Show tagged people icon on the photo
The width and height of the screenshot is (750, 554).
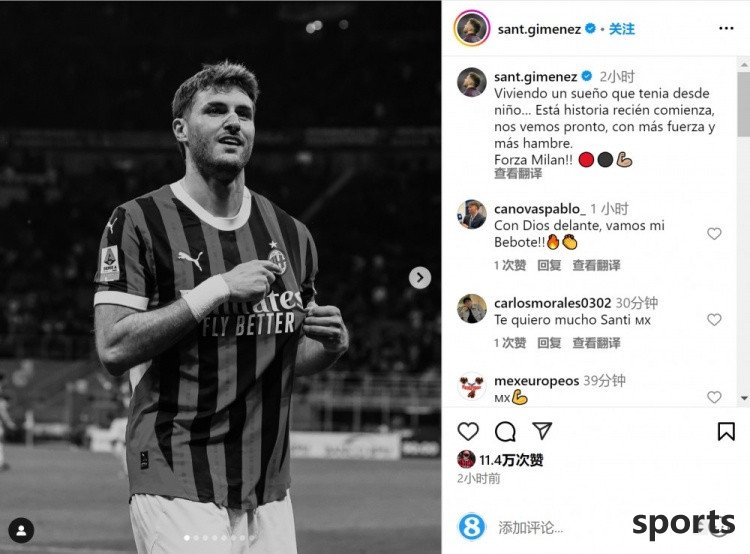click(x=21, y=530)
